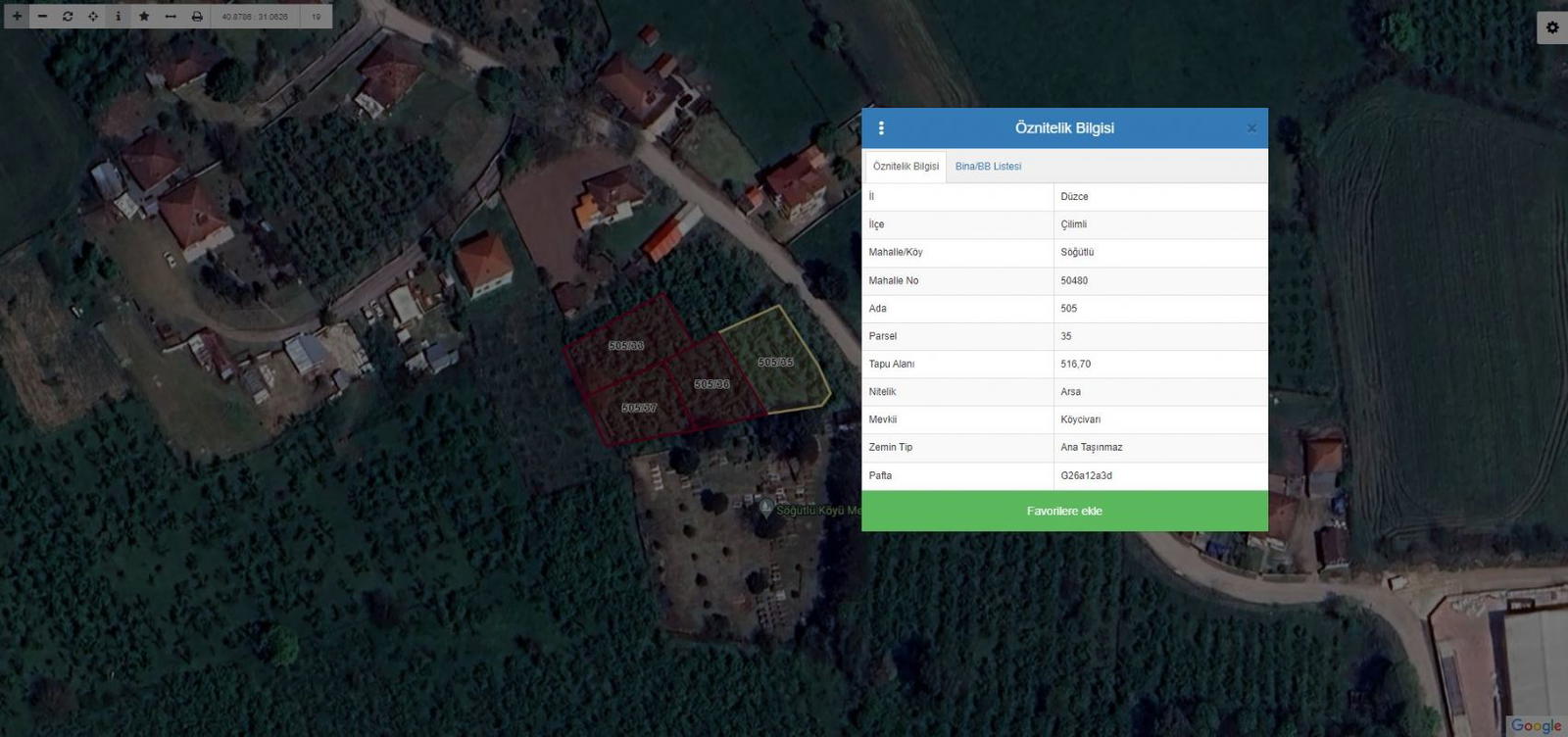Image resolution: width=1568 pixels, height=737 pixels.
Task: Switch to the Bina/BB Listesi tab
Action: (x=988, y=167)
